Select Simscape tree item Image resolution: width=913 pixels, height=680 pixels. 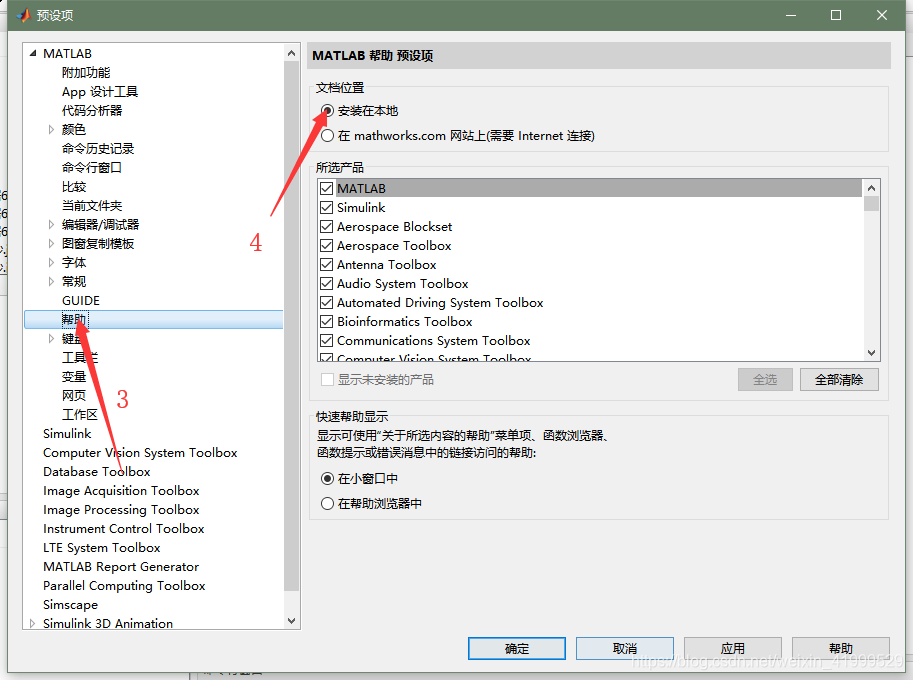point(70,605)
